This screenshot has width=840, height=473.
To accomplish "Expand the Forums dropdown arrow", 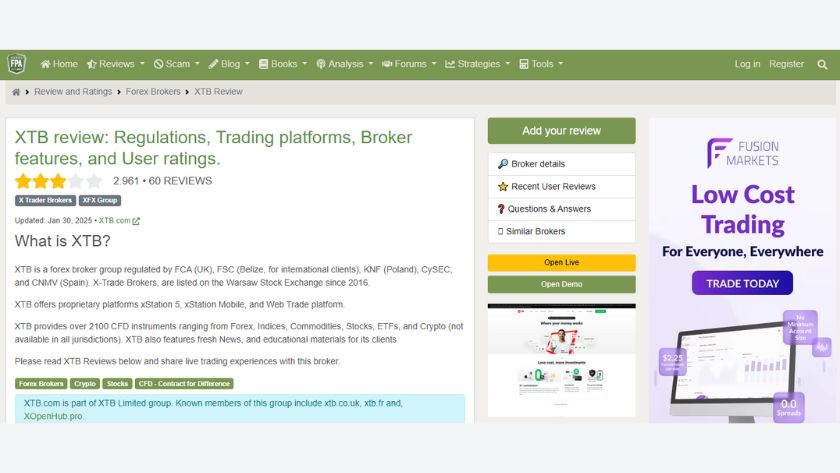I will click(x=434, y=64).
